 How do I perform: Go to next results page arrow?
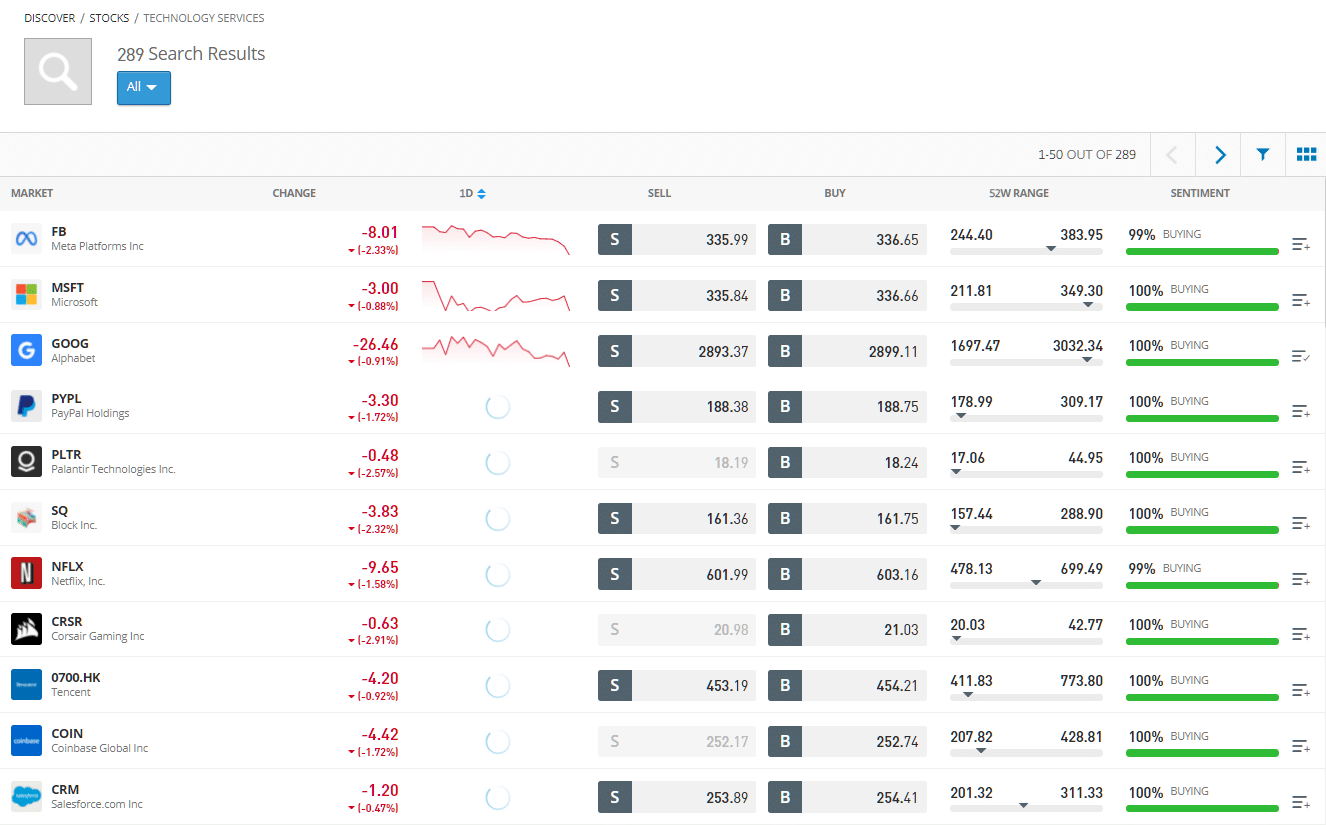point(1220,155)
